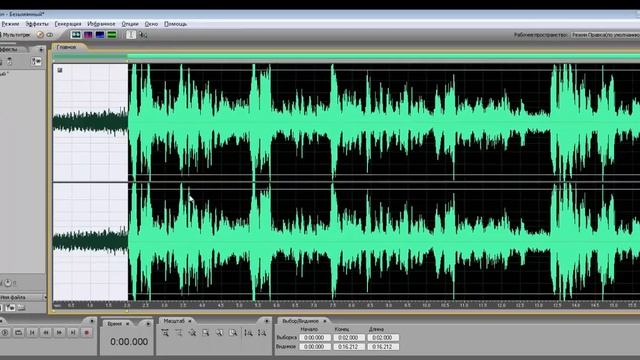Click the circular play button
The width and height of the screenshot is (640, 360).
5,333
